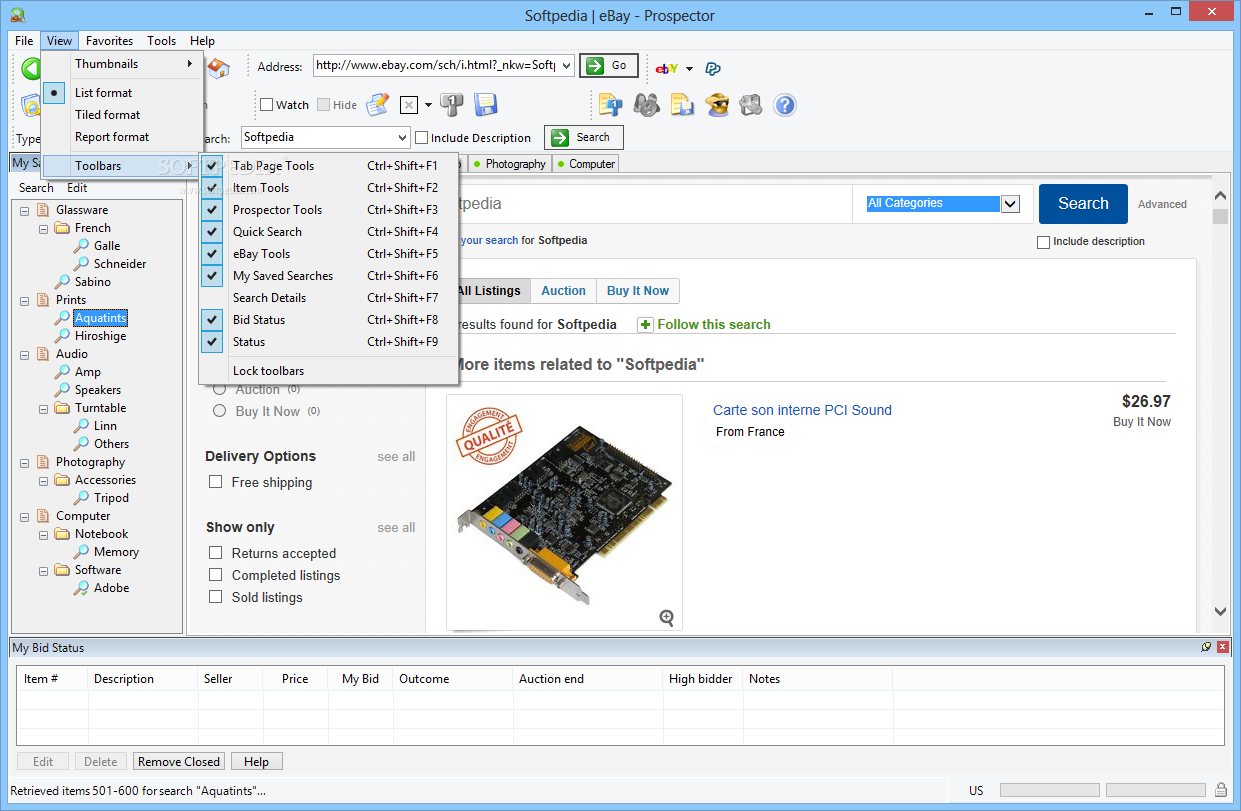Image resolution: width=1241 pixels, height=811 pixels.
Task: Open the File menu
Action: [x=24, y=41]
